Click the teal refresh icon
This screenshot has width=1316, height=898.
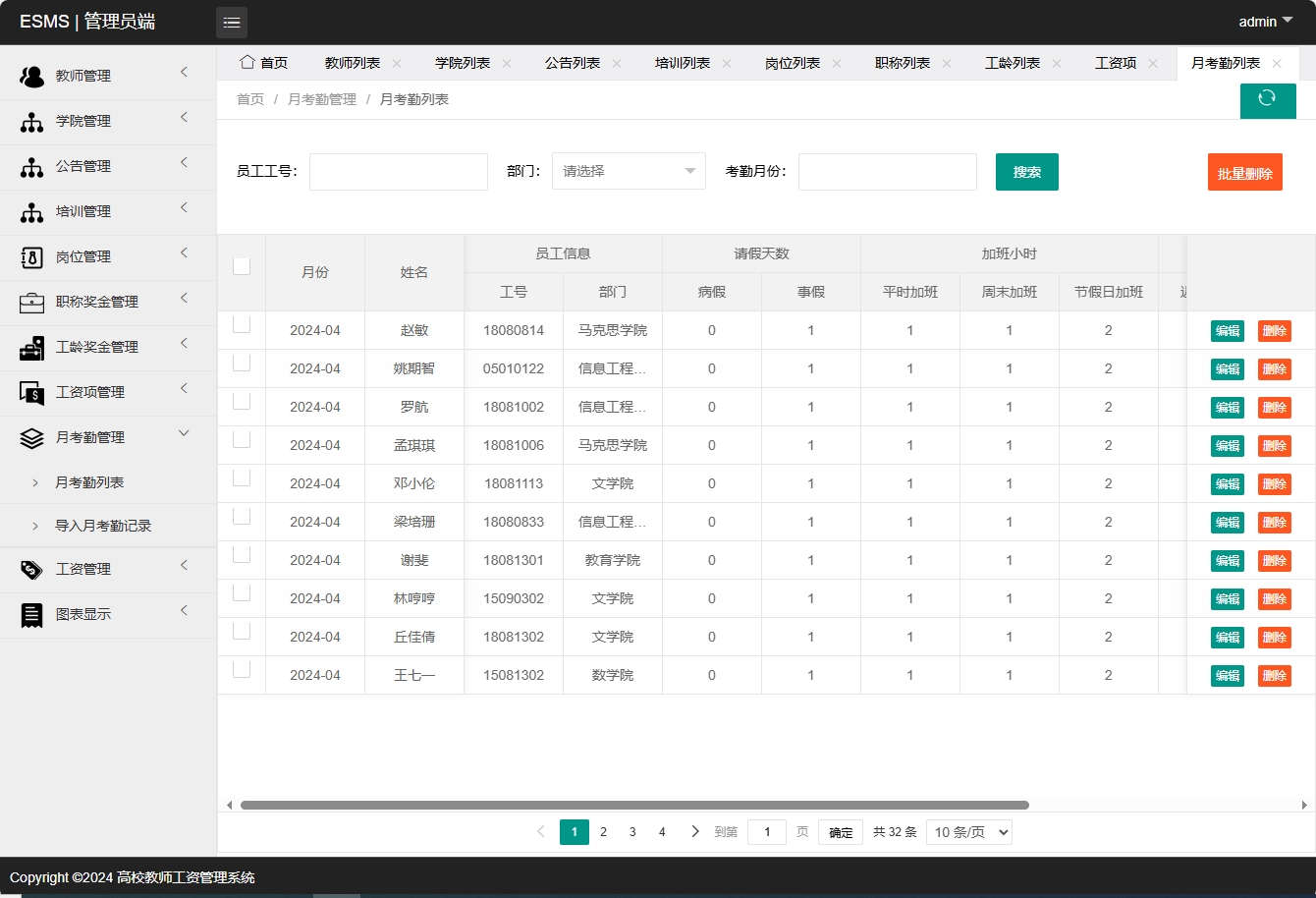pyautogui.click(x=1268, y=100)
